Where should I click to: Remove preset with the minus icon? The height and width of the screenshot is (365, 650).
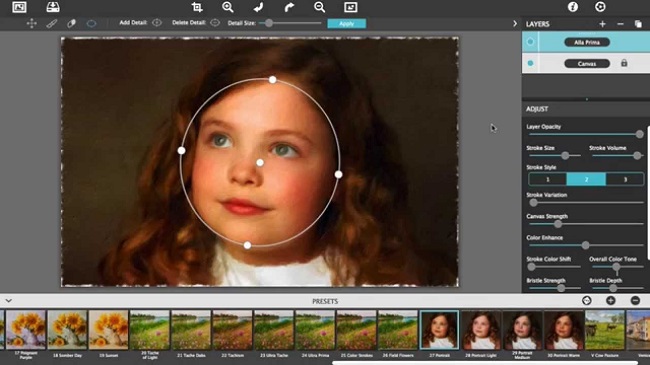[x=635, y=300]
